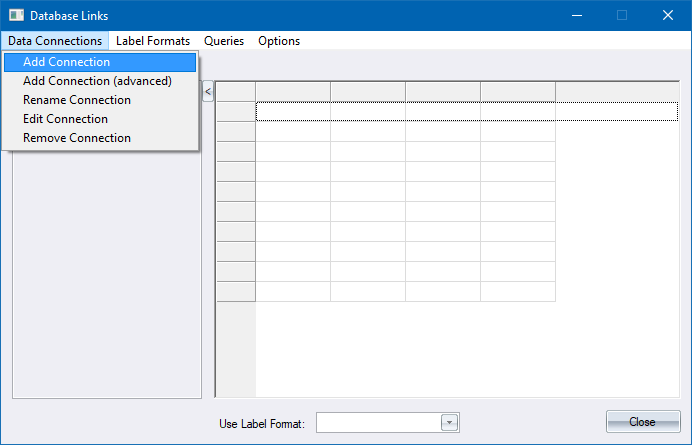Image resolution: width=692 pixels, height=445 pixels.
Task: Click the first row header in the grid
Action: pyautogui.click(x=236, y=111)
